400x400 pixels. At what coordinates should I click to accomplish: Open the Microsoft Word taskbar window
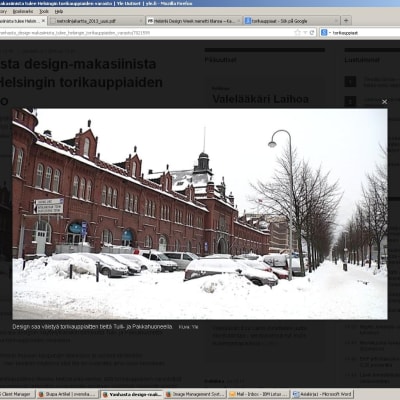tap(322, 394)
